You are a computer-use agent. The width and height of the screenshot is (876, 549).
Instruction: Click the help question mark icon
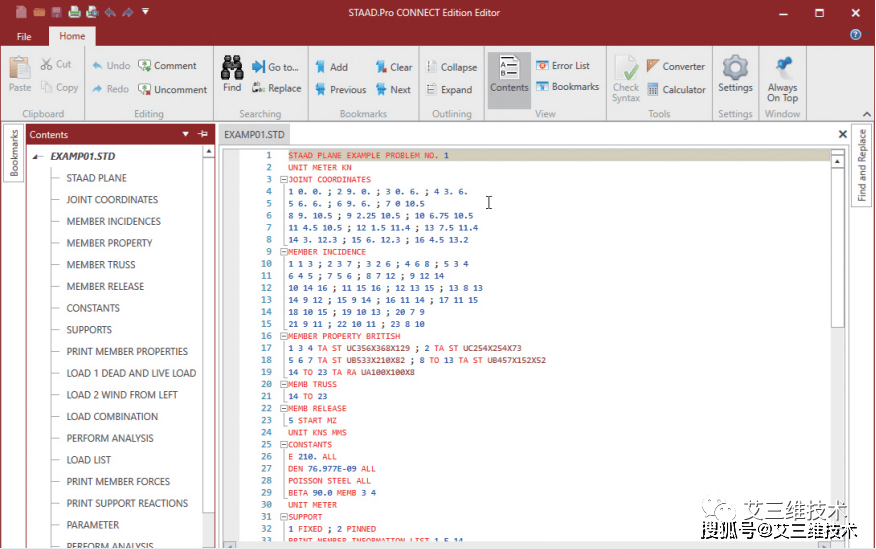pyautogui.click(x=855, y=35)
